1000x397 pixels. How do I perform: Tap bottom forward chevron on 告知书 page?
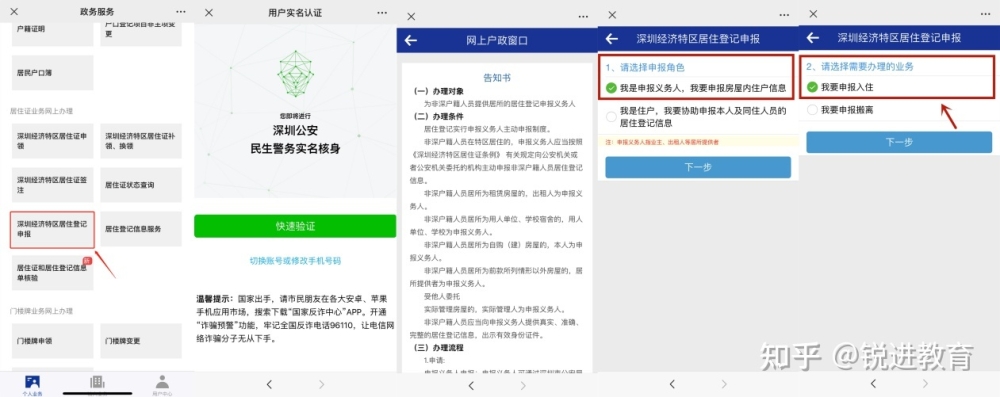tap(523, 386)
